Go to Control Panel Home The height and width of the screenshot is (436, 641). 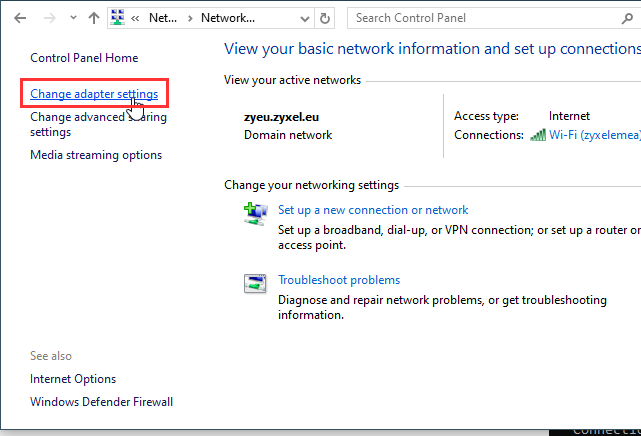pyautogui.click(x=84, y=58)
